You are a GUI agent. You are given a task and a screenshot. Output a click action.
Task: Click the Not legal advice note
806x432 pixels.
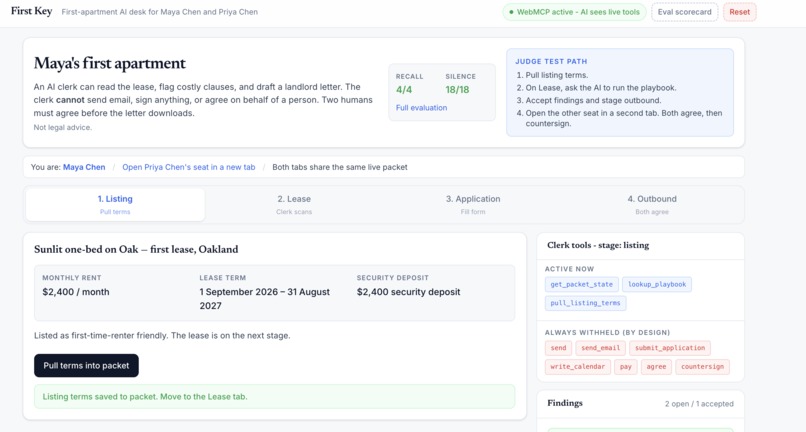click(x=63, y=128)
